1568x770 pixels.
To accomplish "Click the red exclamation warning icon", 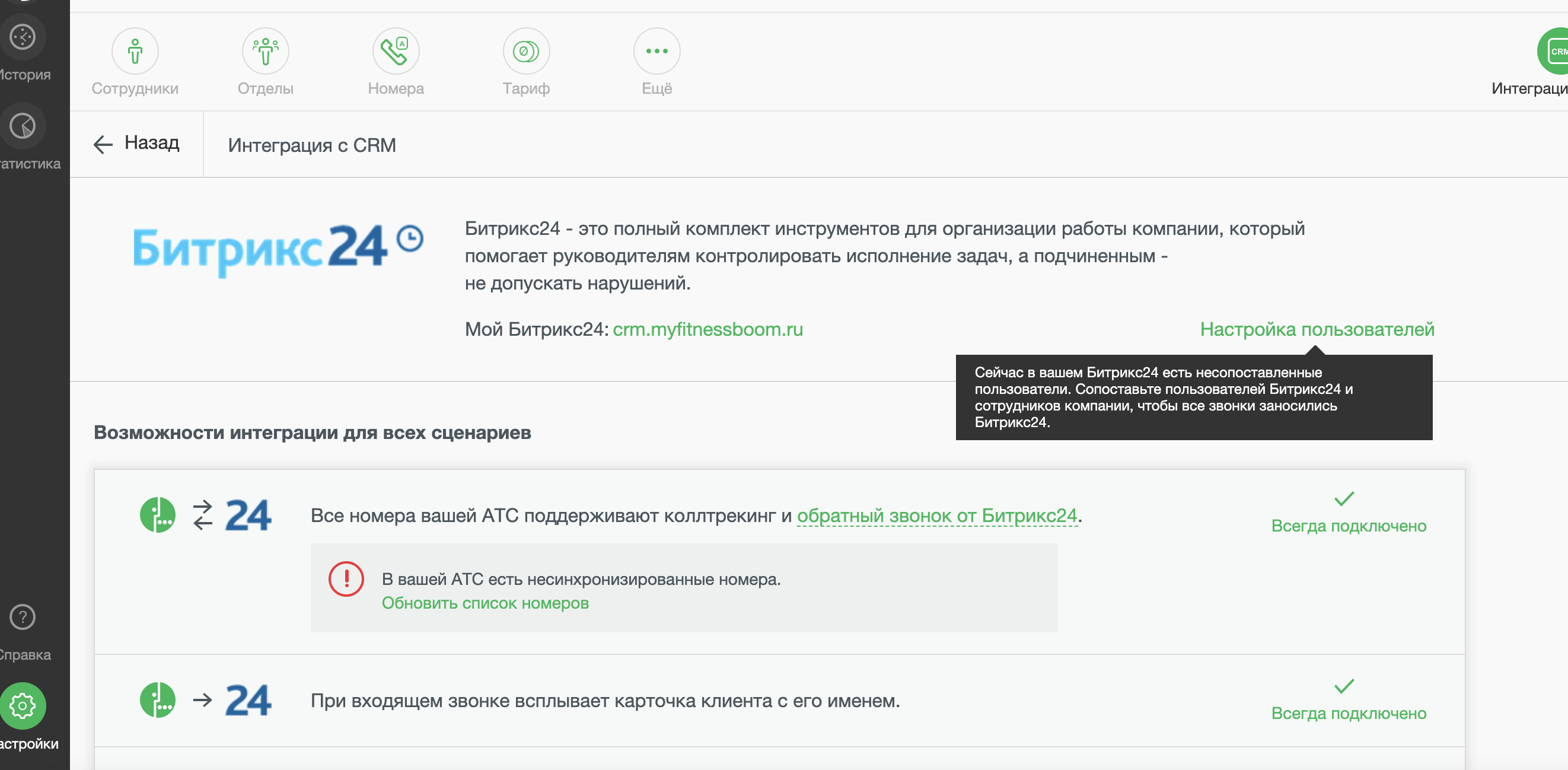I will [x=346, y=578].
